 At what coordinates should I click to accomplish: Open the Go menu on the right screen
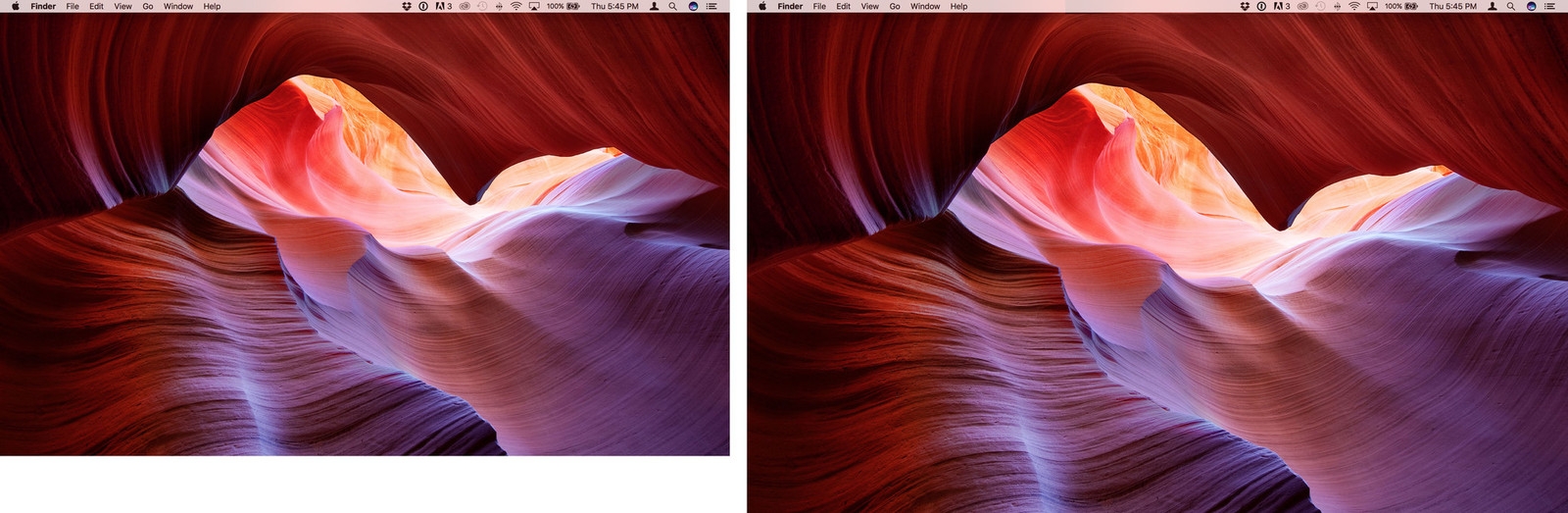[895, 6]
